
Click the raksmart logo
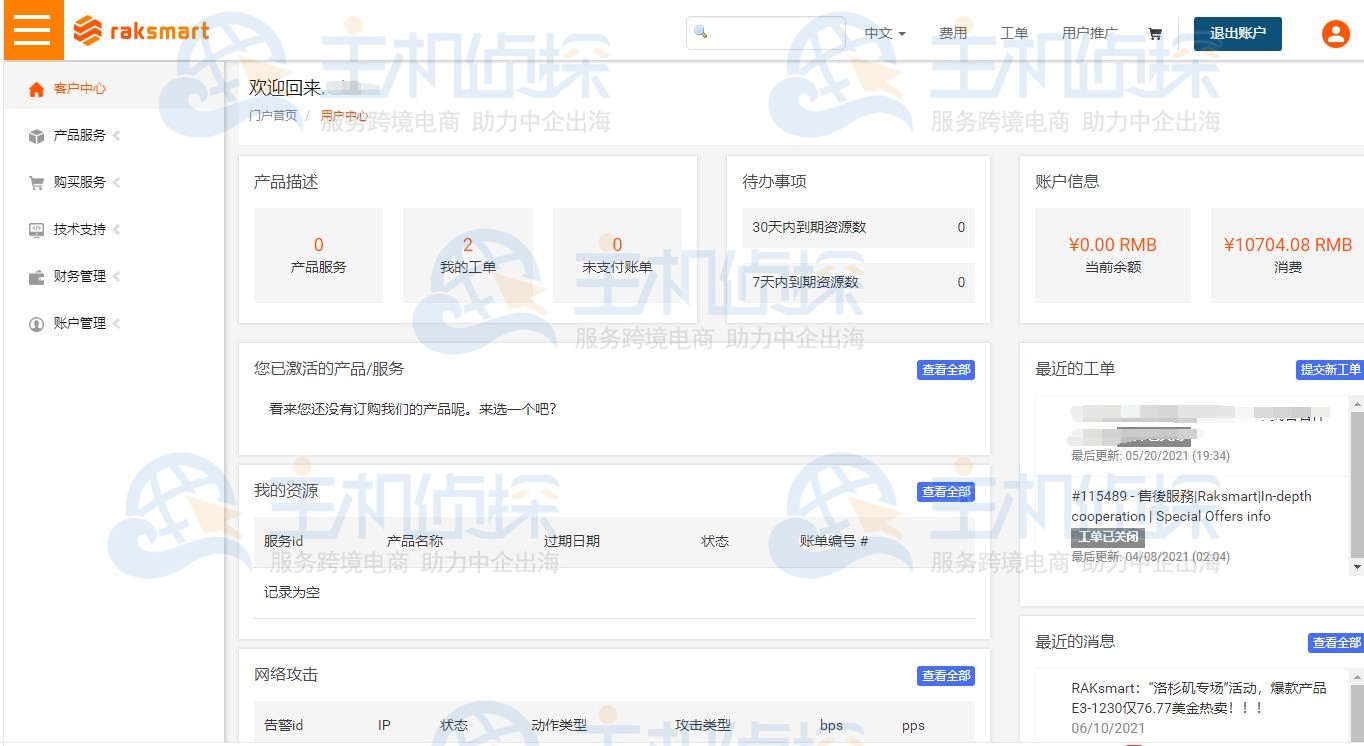140,30
